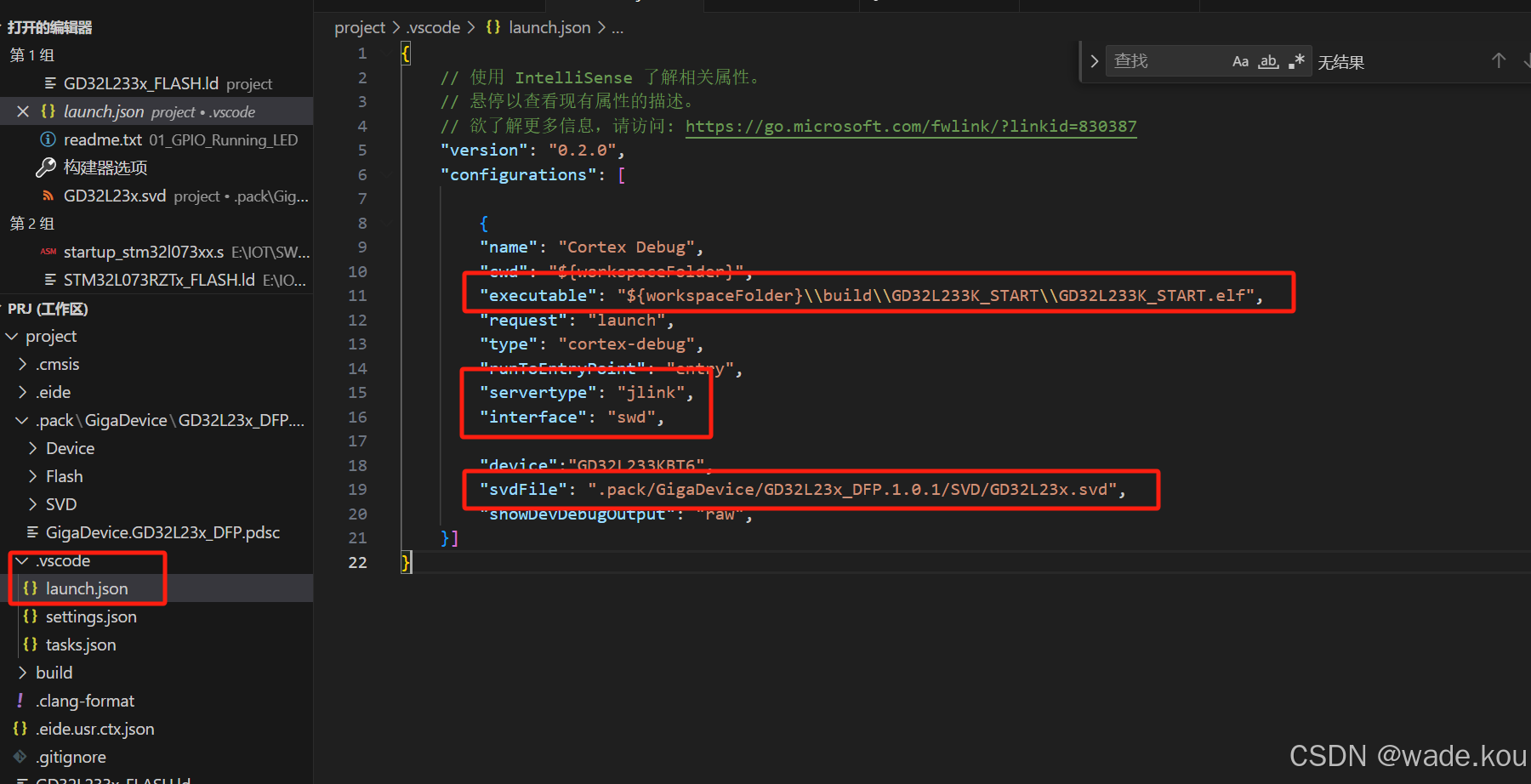The image size is (1531, 784).
Task: Go to previous match with up arrow
Action: 1499,61
